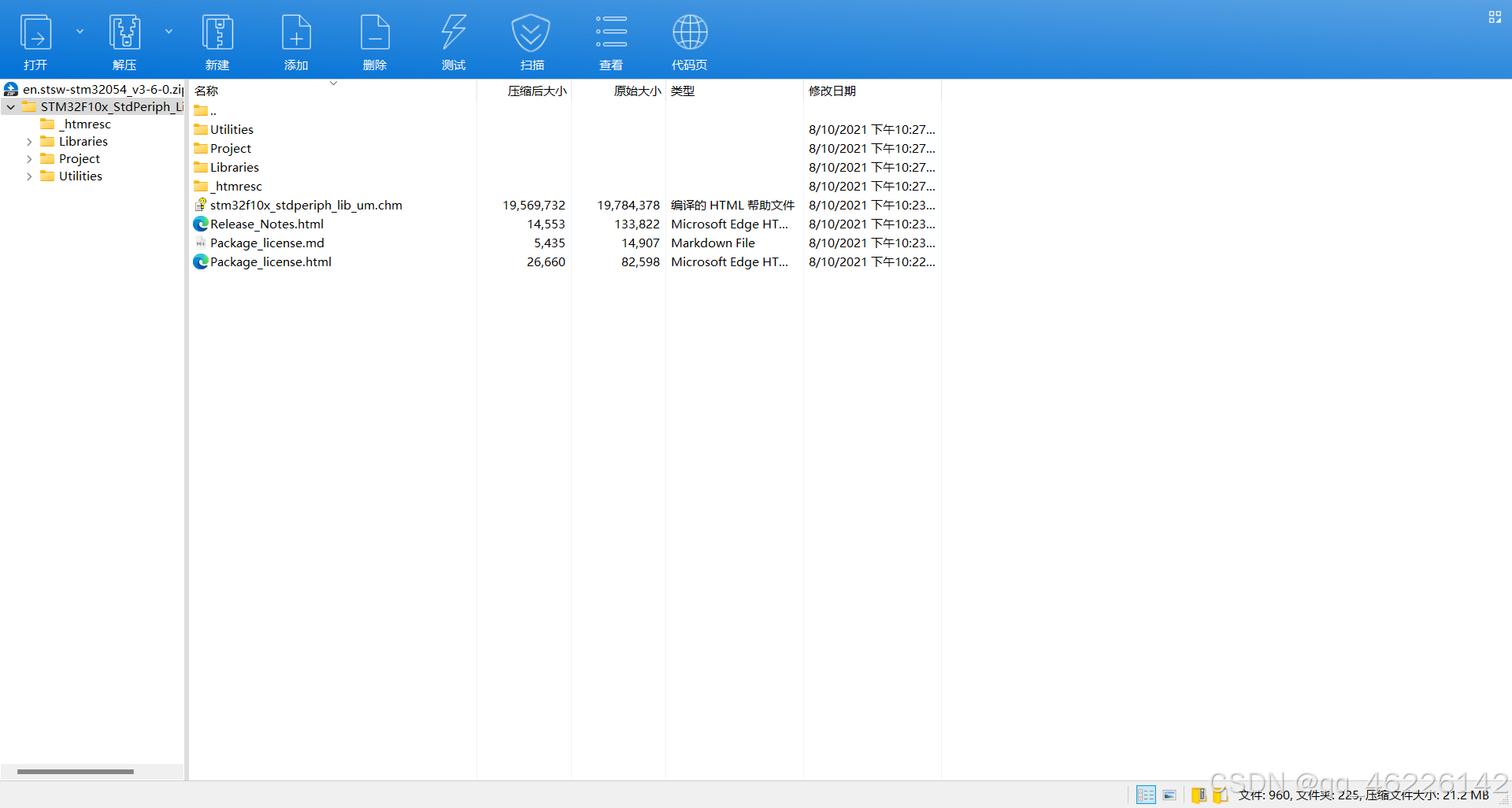Click the original size 133,822 cell
Image resolution: width=1512 pixels, height=808 pixels.
pyautogui.click(x=637, y=224)
